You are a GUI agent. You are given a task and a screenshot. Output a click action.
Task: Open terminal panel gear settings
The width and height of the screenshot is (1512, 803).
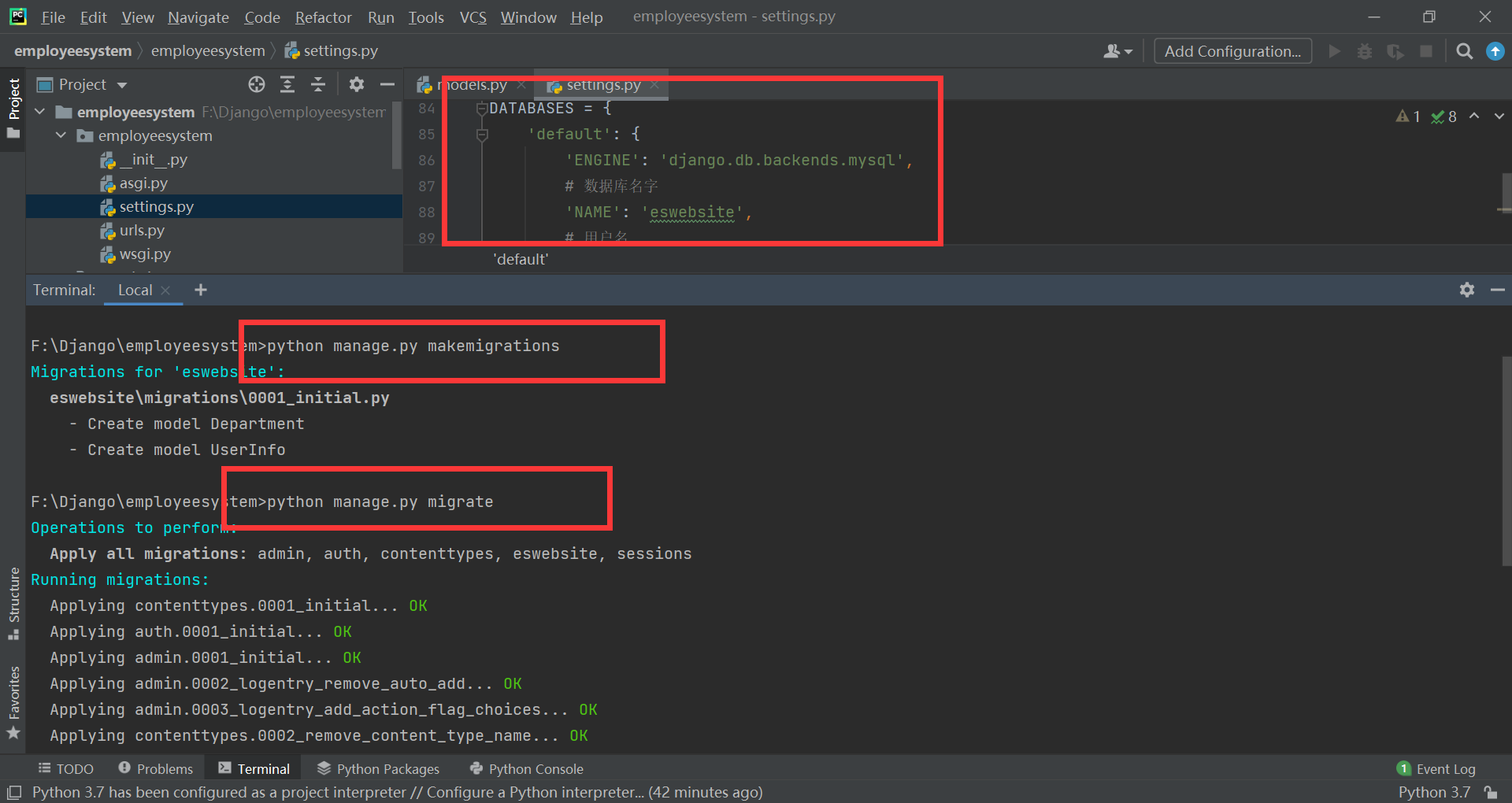point(1466,290)
